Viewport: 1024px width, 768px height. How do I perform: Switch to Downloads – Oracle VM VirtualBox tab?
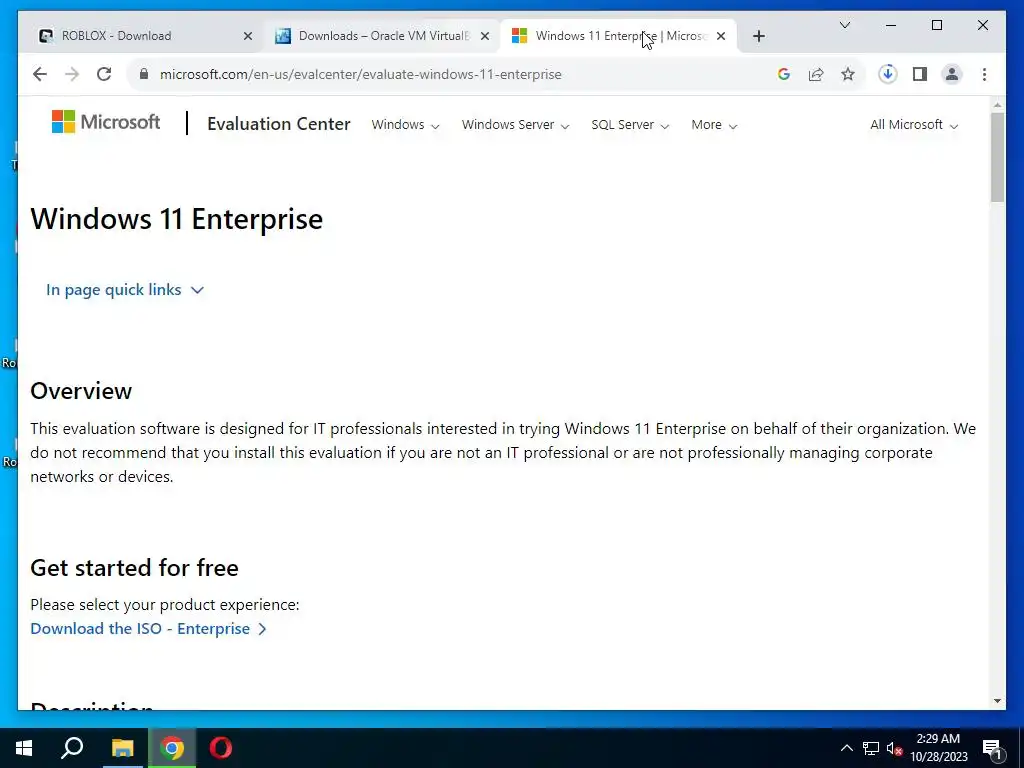382,36
